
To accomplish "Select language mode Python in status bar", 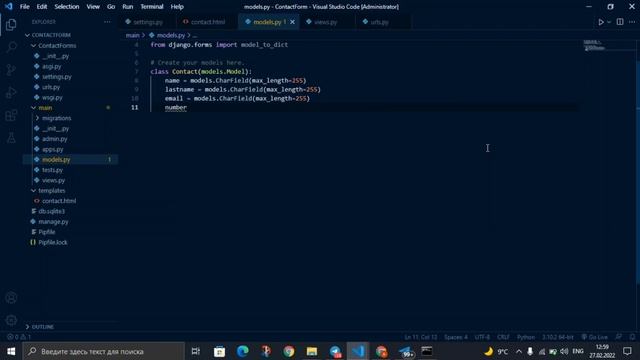I will 526,337.
